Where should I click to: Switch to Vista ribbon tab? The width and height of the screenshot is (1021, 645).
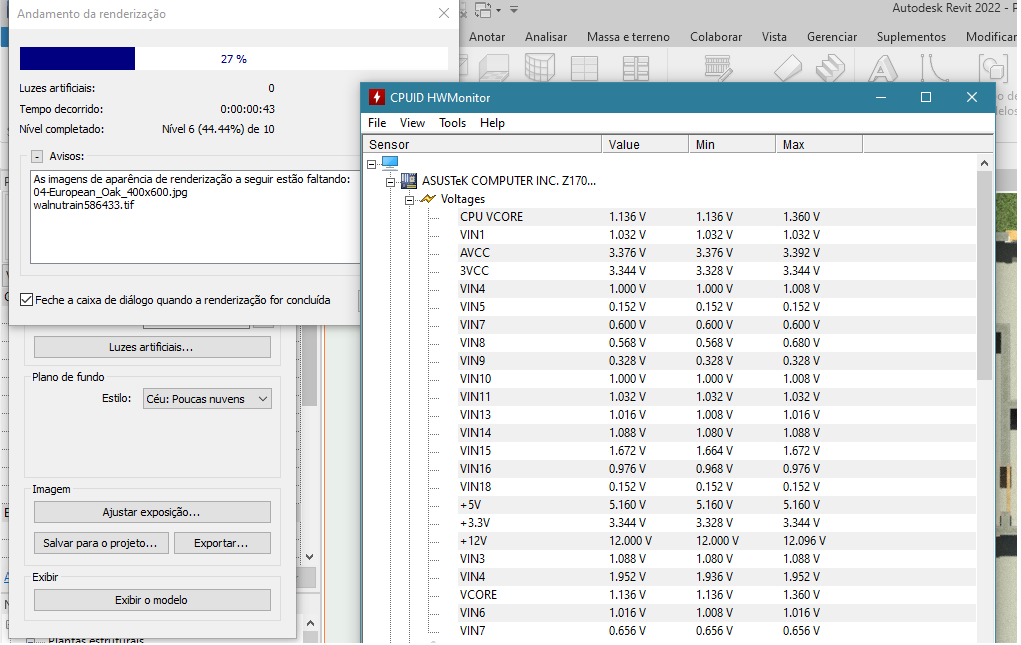tap(774, 36)
